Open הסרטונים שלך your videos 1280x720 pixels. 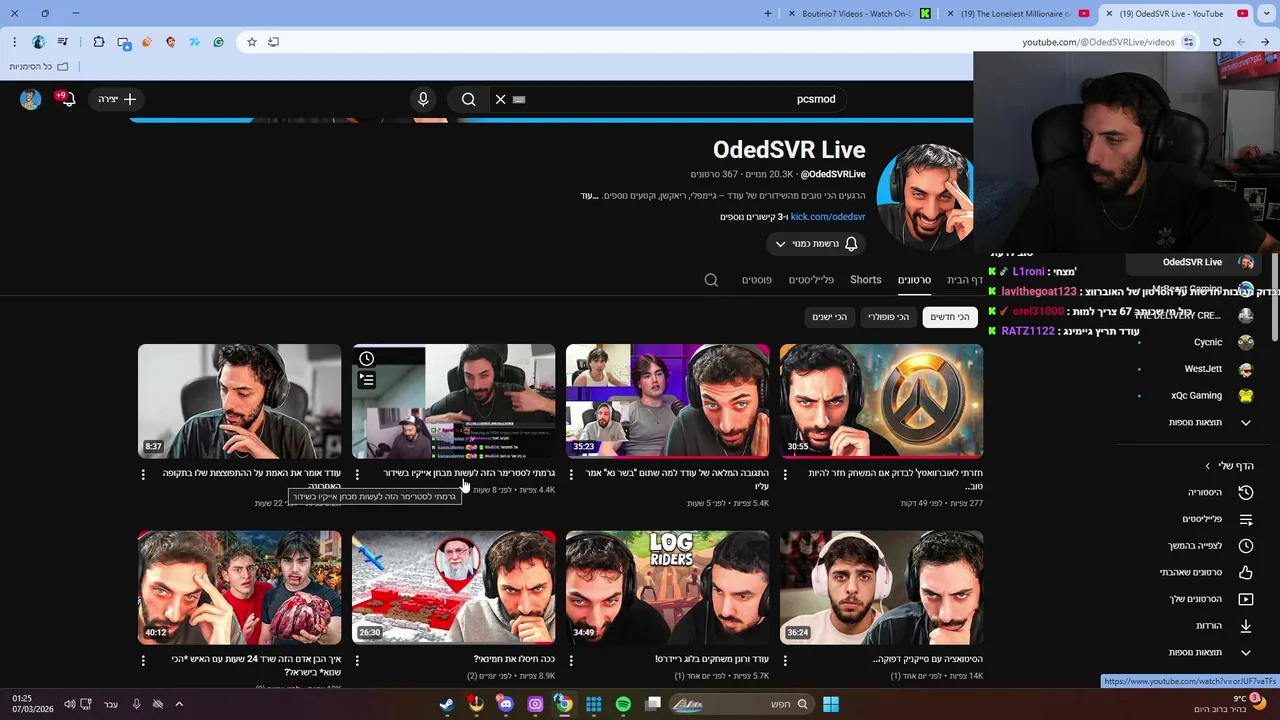click(x=1195, y=599)
